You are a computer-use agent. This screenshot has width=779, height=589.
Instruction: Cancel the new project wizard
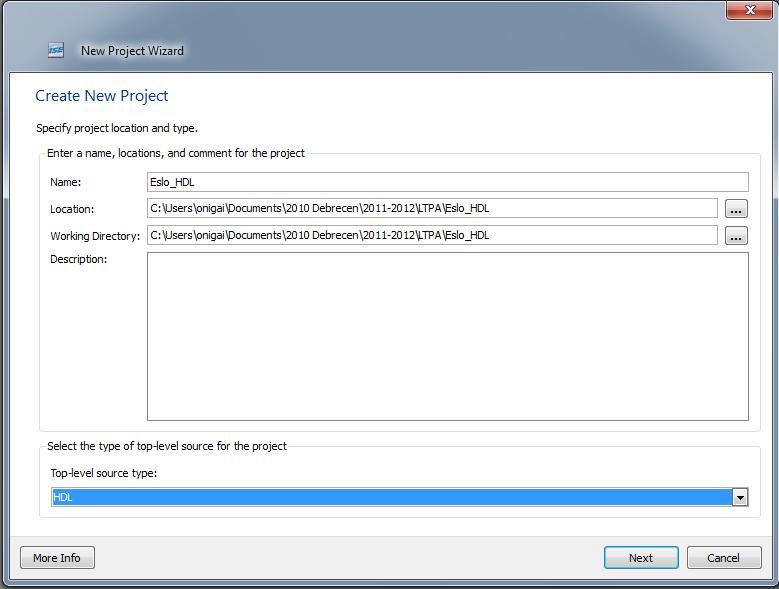[x=724, y=558]
